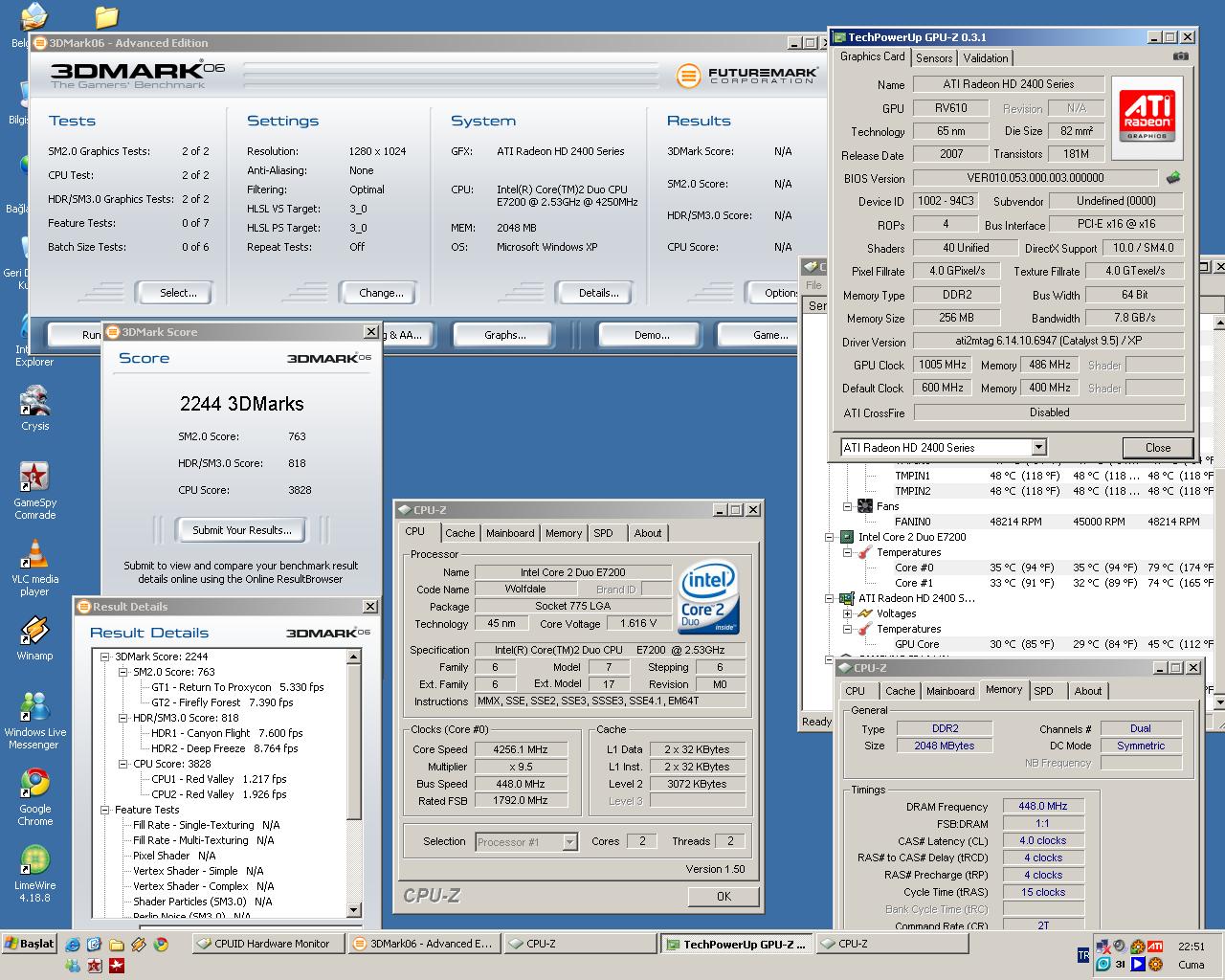This screenshot has width=1225, height=980.
Task: Collapse the CPU Score: 3828 node
Action: click(x=123, y=764)
